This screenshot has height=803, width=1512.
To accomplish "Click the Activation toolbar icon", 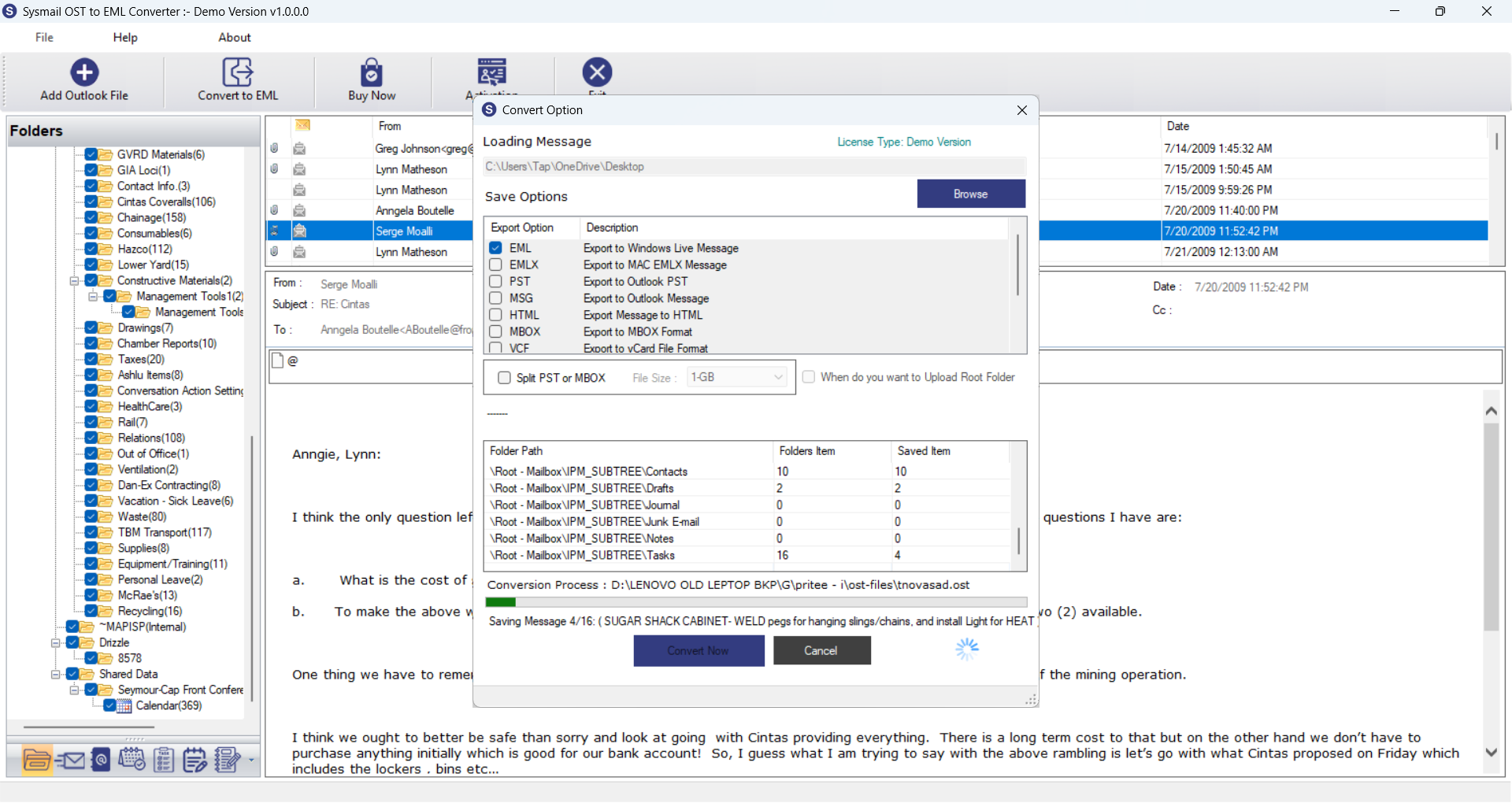I will [x=492, y=72].
